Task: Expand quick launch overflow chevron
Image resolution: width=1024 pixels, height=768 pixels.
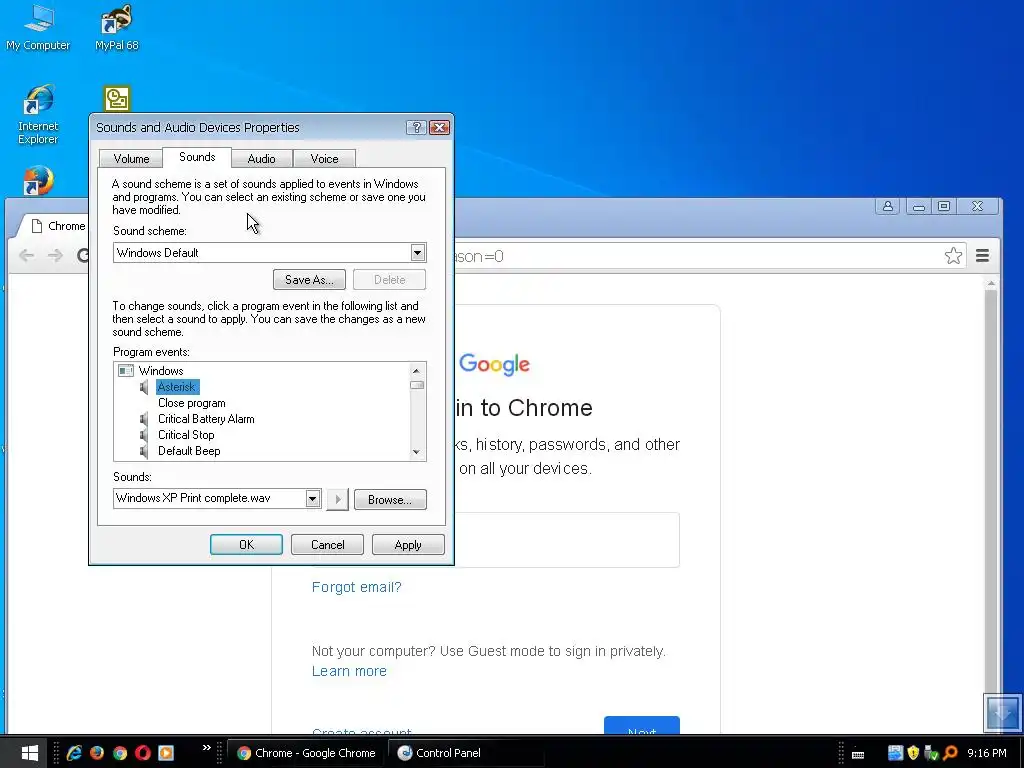Action: tap(206, 747)
